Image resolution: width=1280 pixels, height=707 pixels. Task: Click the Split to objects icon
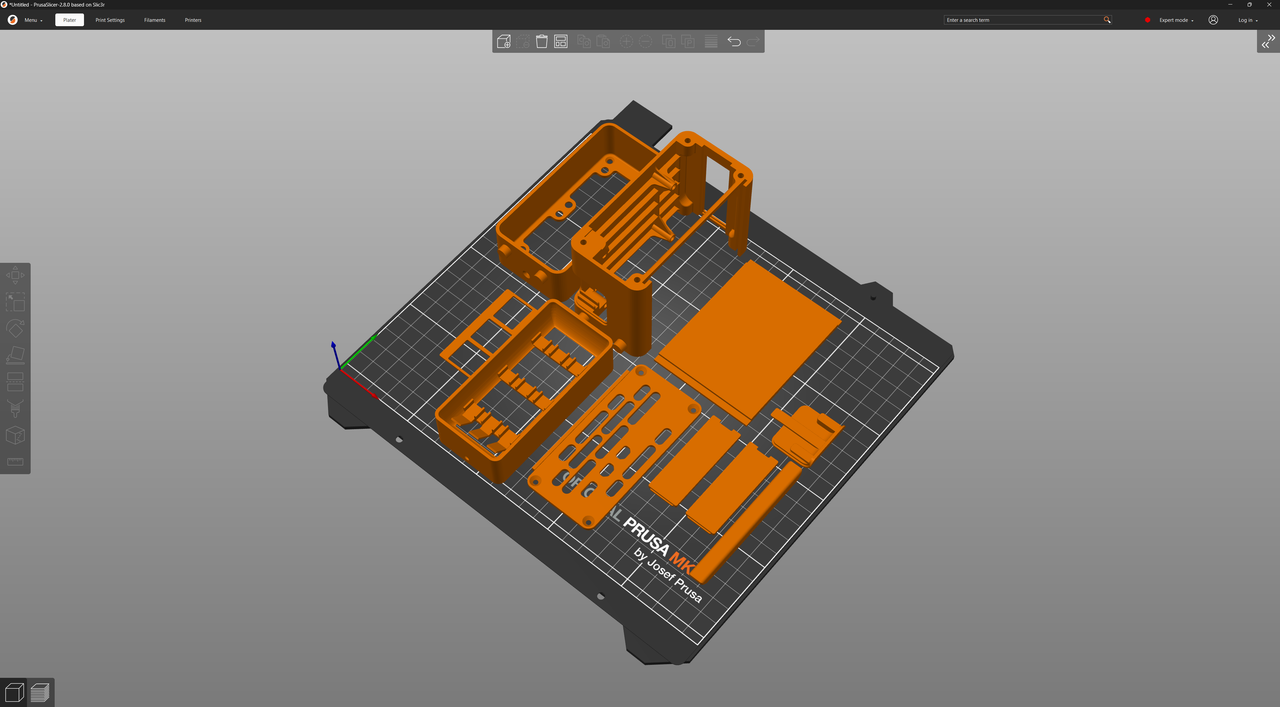[x=668, y=42]
